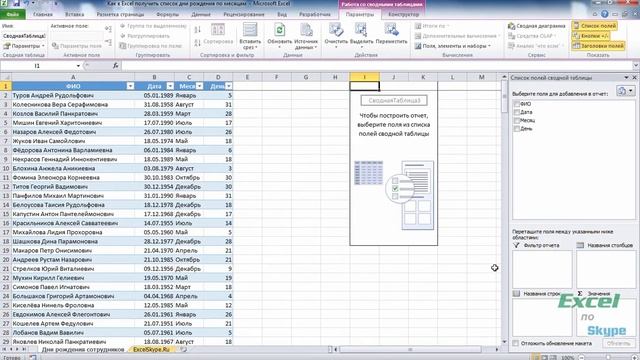Switch to the Формулы ribbon tab

coord(167,14)
